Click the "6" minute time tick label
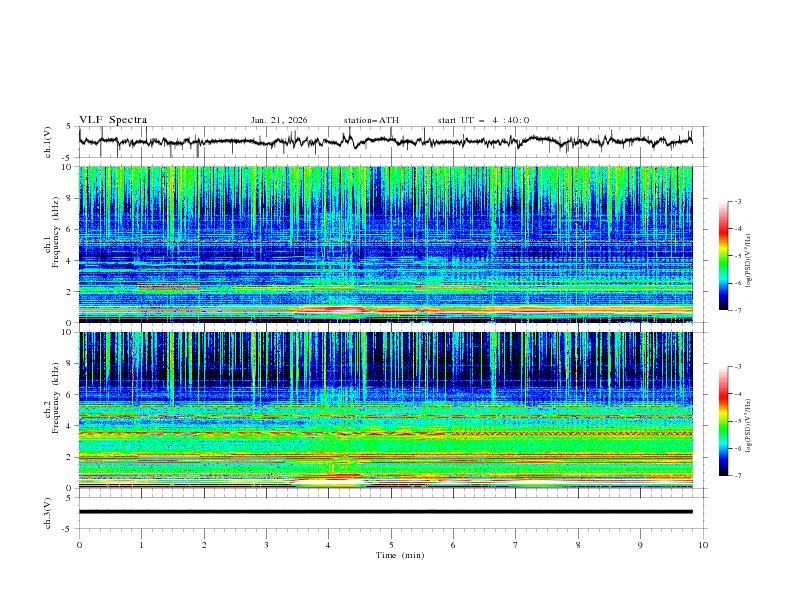Screen dimensions: 792x612 453,545
